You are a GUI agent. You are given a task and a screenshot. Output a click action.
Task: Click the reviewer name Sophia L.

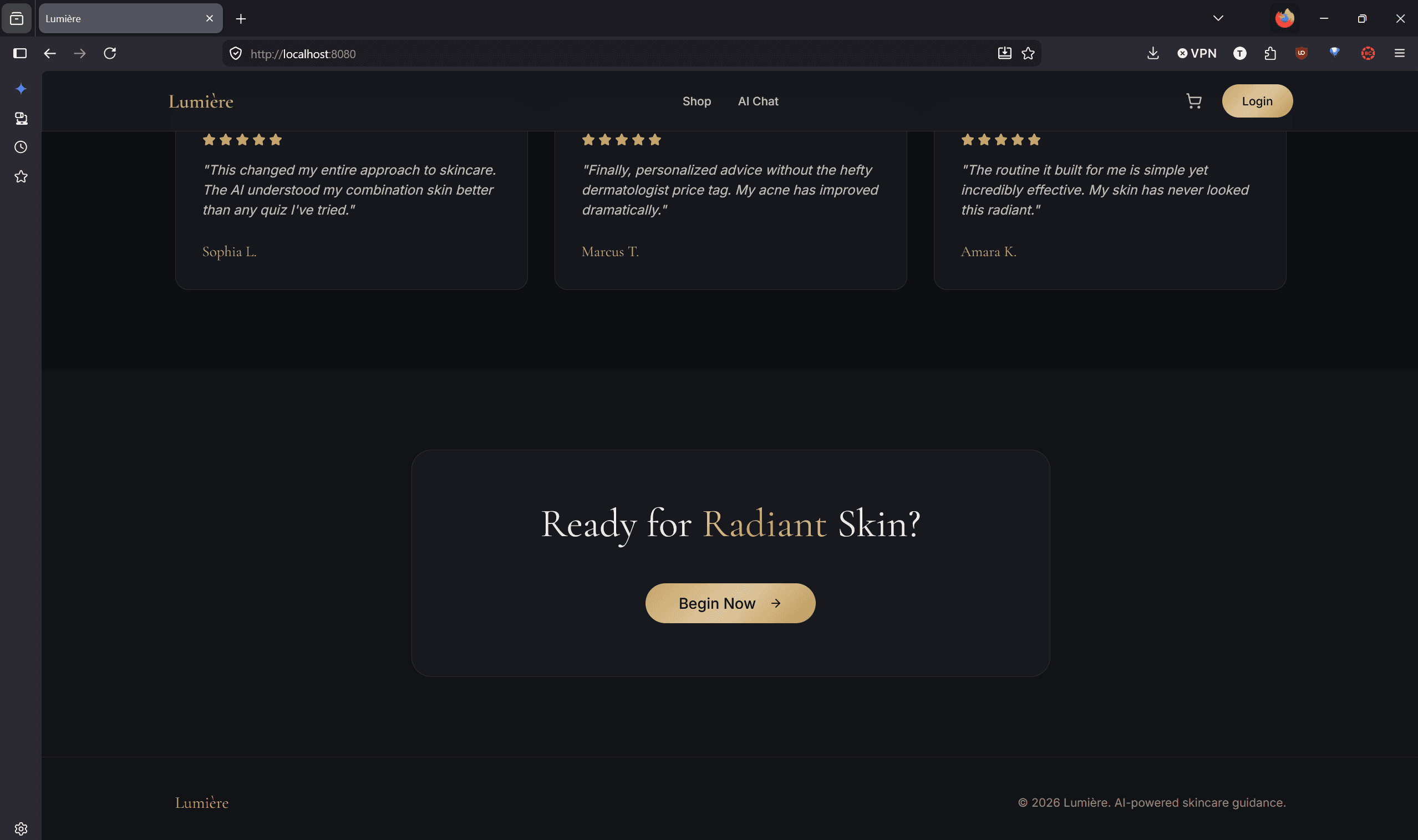[229, 251]
